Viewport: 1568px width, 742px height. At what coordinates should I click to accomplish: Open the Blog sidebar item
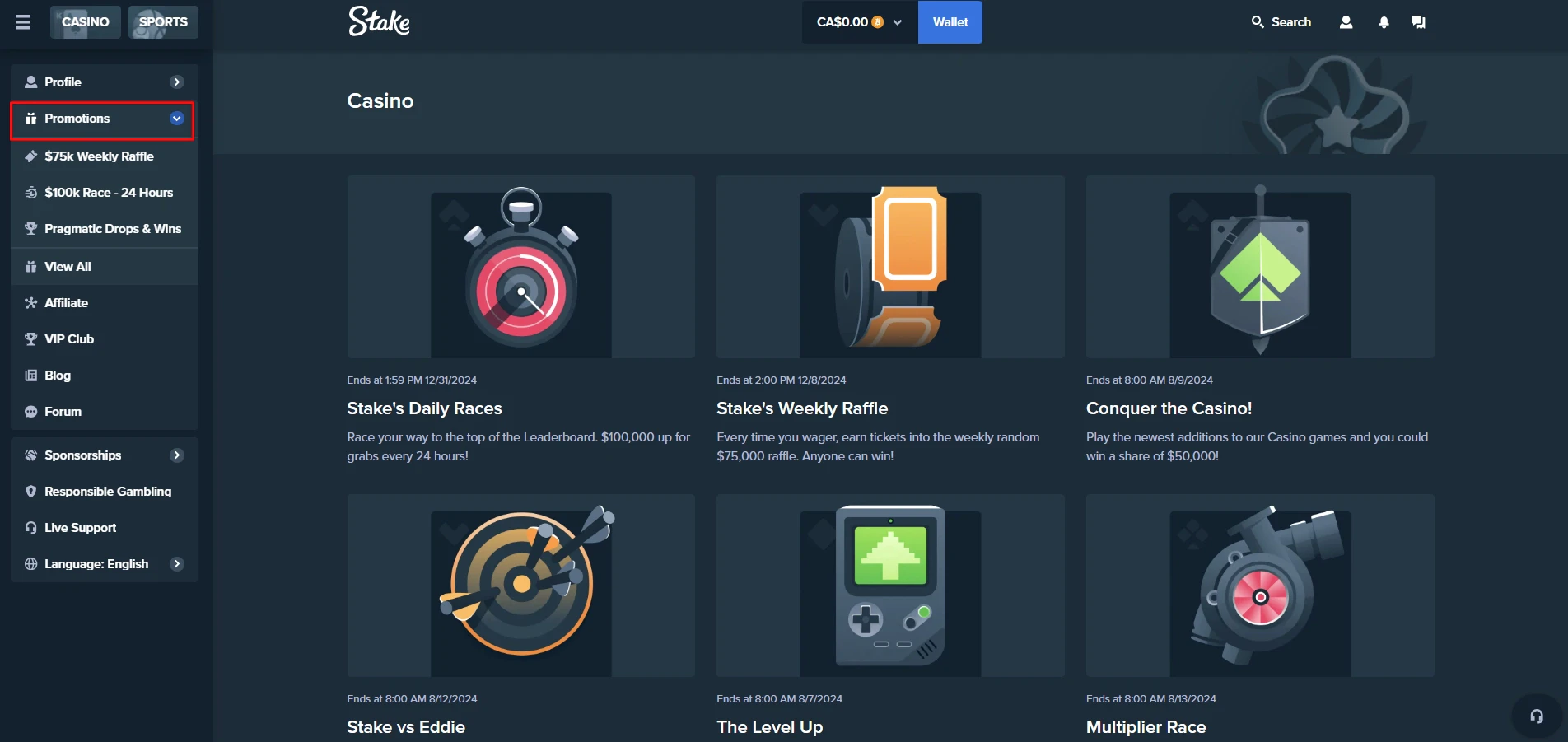pos(105,376)
